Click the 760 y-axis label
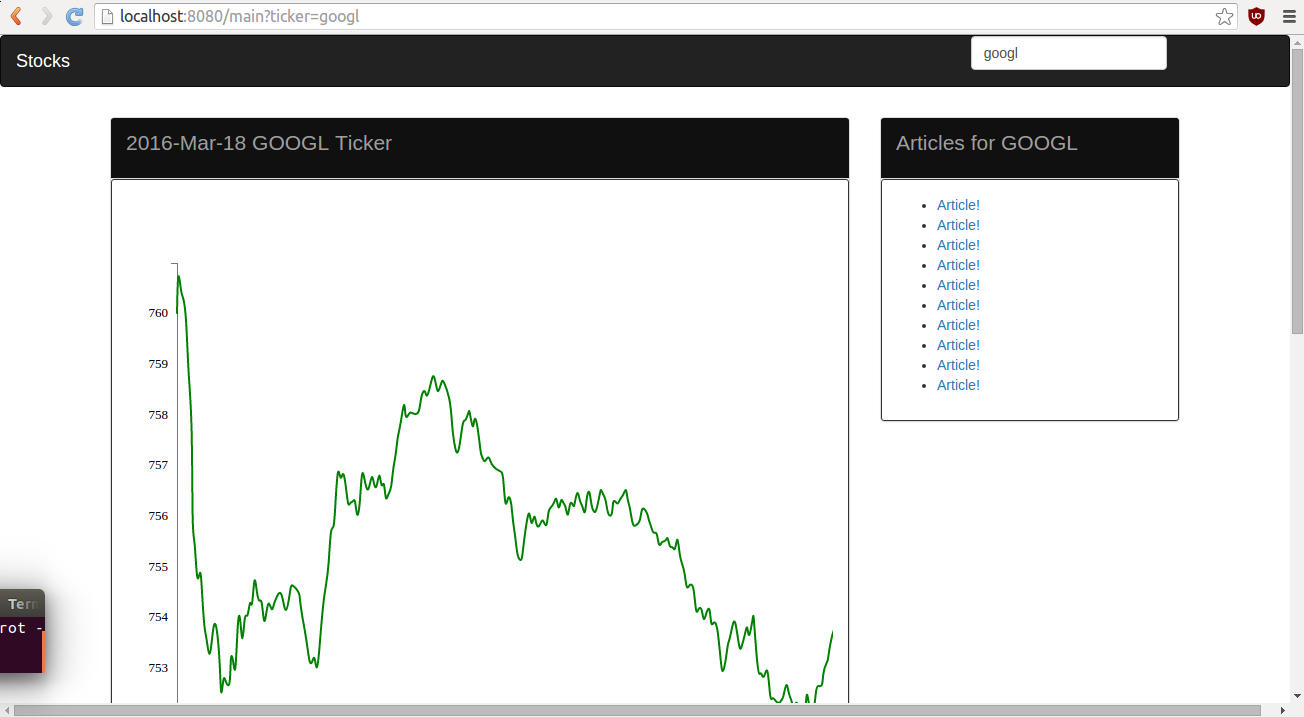The width and height of the screenshot is (1304, 717). click(158, 313)
